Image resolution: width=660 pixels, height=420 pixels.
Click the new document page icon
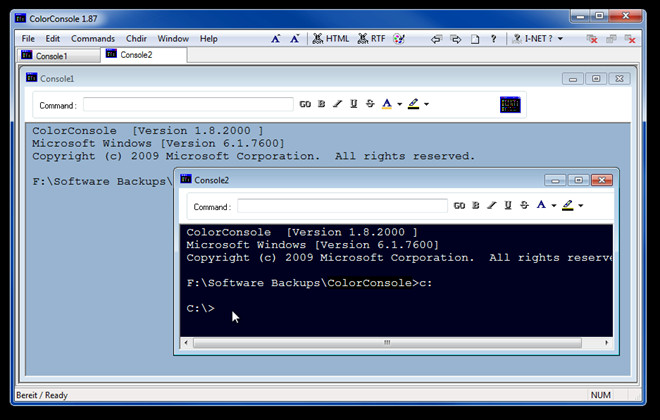[475, 39]
